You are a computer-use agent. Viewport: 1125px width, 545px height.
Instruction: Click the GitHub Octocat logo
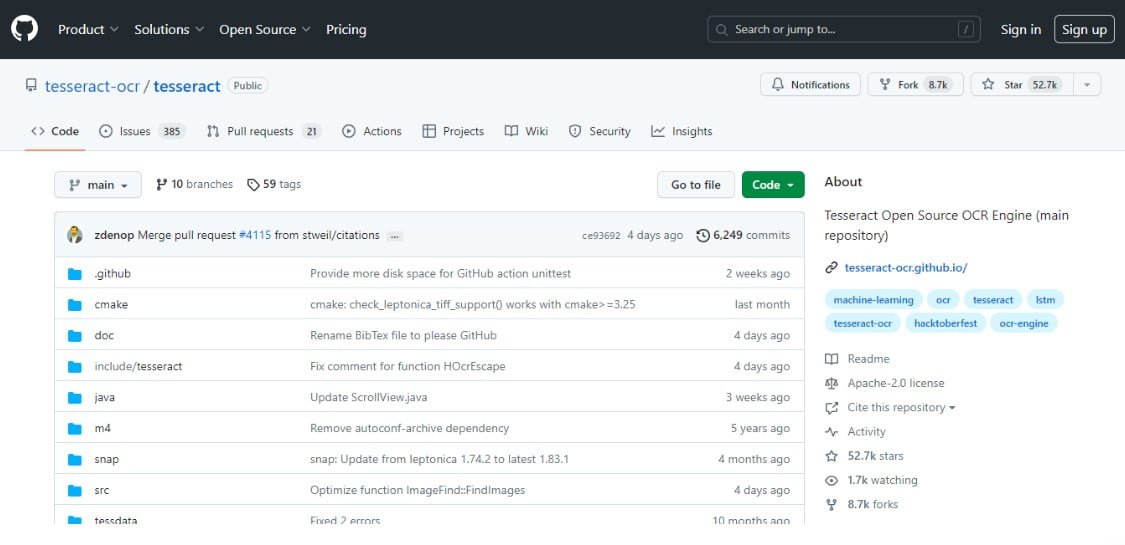click(24, 29)
